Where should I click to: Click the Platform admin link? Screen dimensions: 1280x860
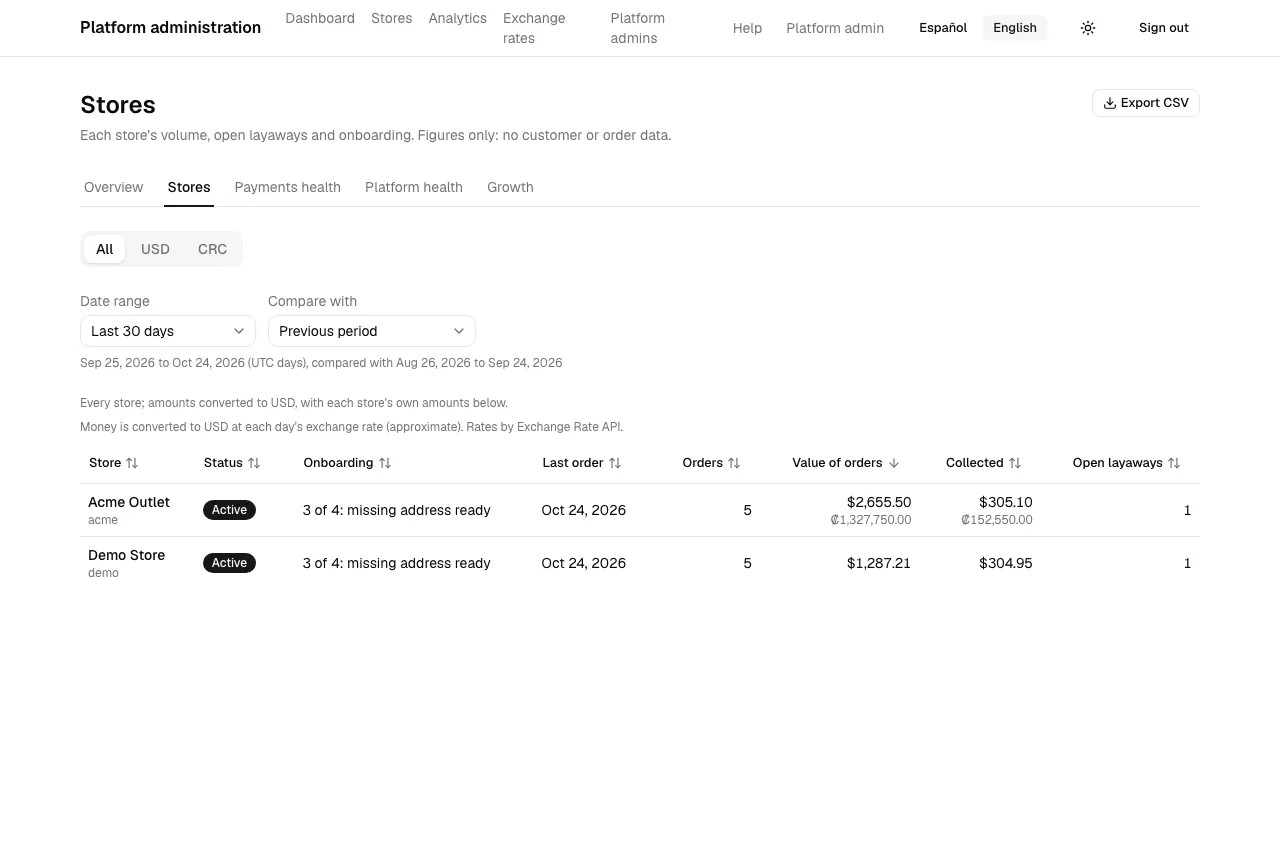[x=835, y=28]
